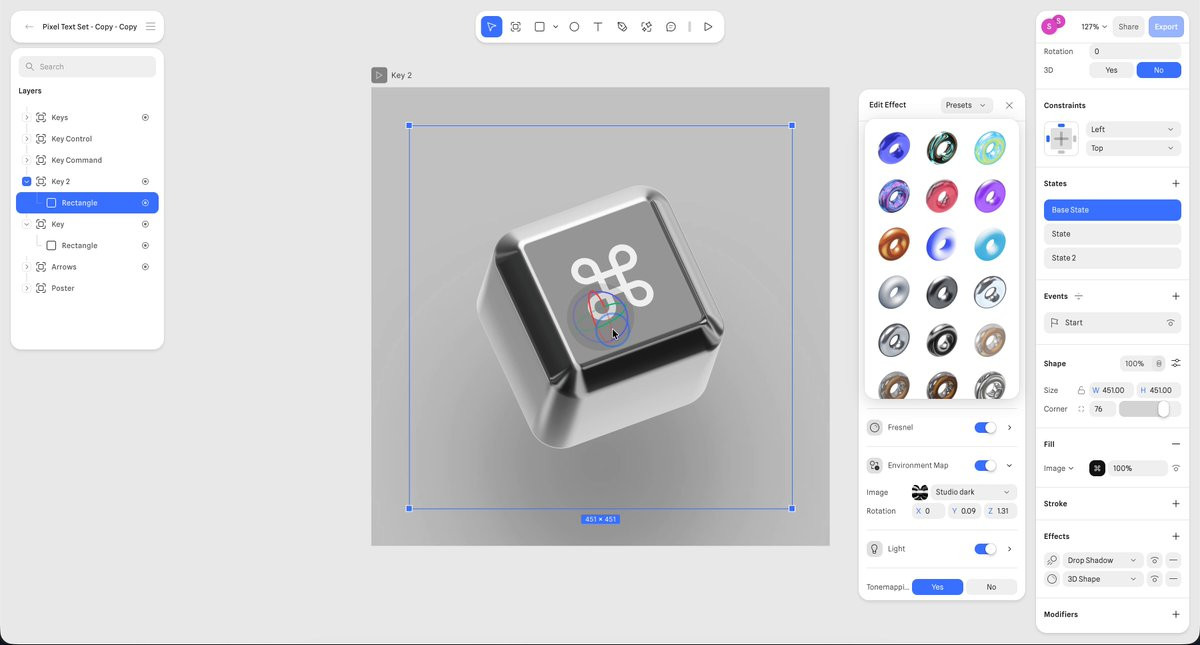The height and width of the screenshot is (645, 1200).
Task: Add a modifier with plus icon
Action: [x=1176, y=614]
